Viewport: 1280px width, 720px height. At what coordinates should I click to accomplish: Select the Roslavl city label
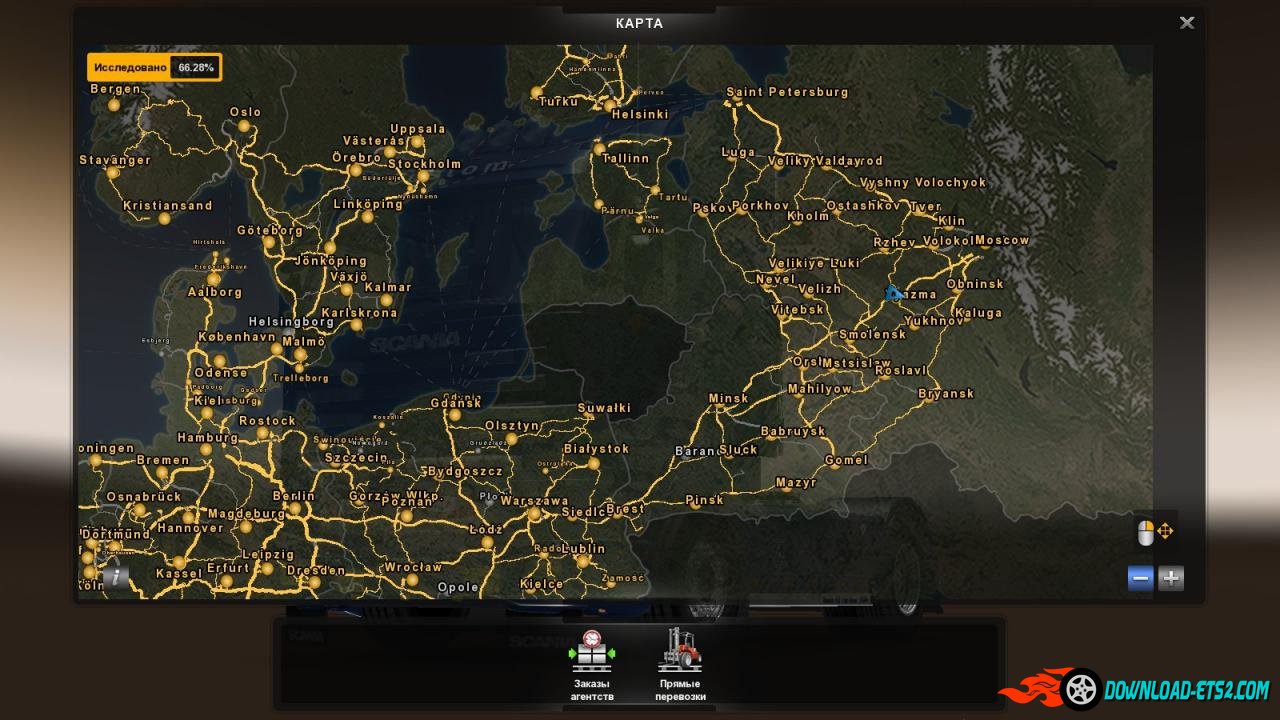[901, 370]
